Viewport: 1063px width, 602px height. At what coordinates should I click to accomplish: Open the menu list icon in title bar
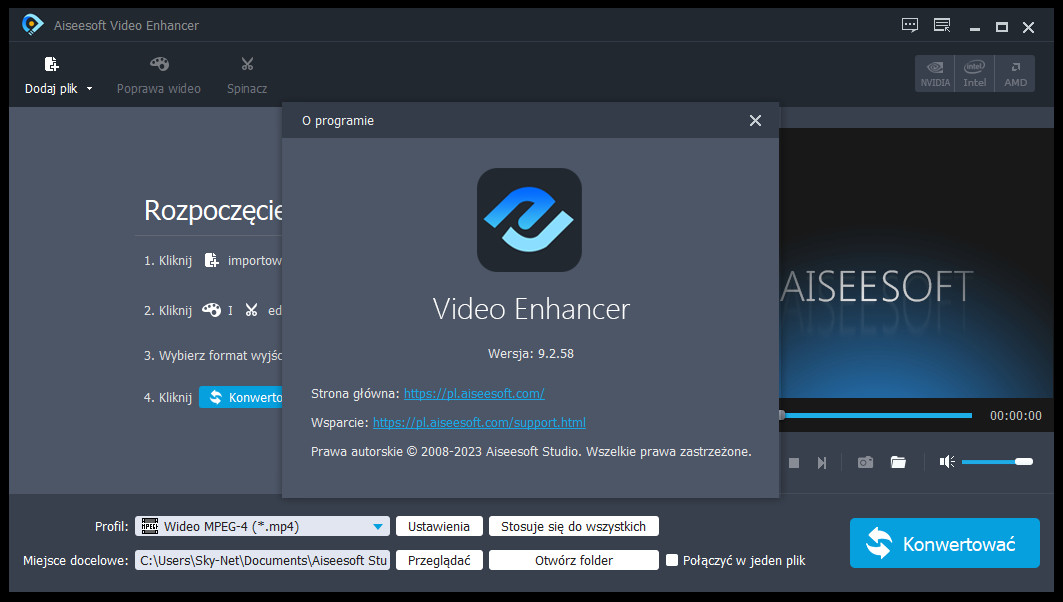(942, 26)
